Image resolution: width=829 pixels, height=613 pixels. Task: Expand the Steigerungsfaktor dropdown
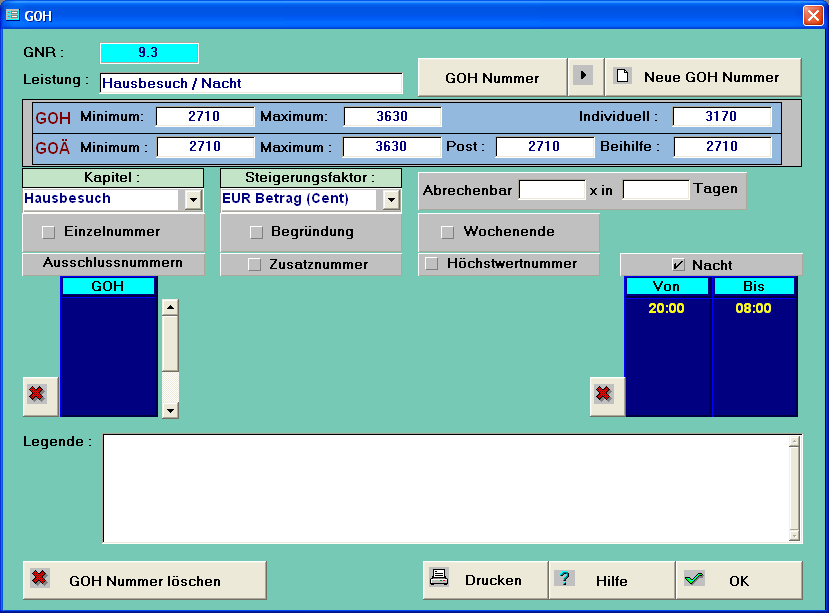[390, 200]
